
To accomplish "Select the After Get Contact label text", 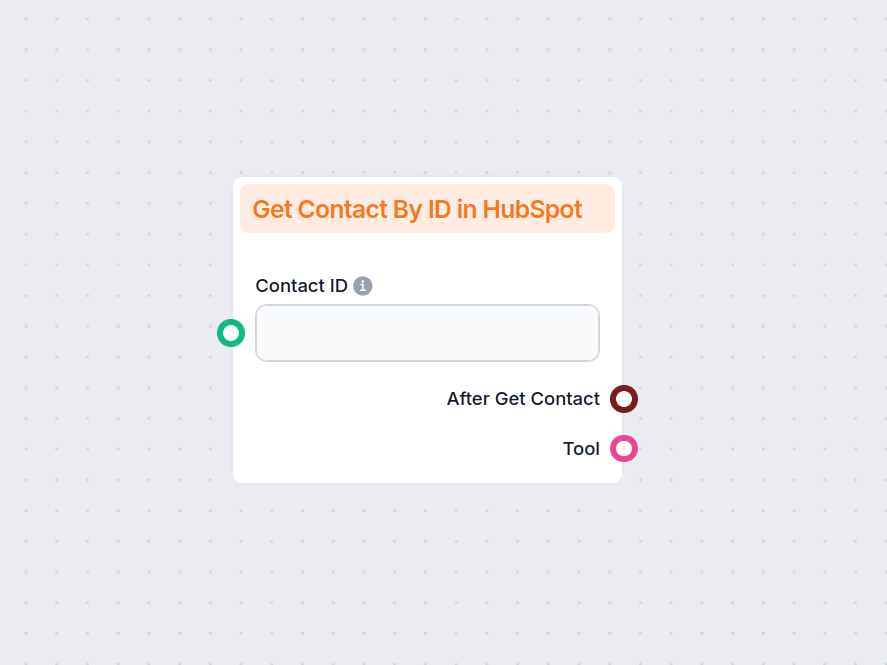I will tap(523, 398).
